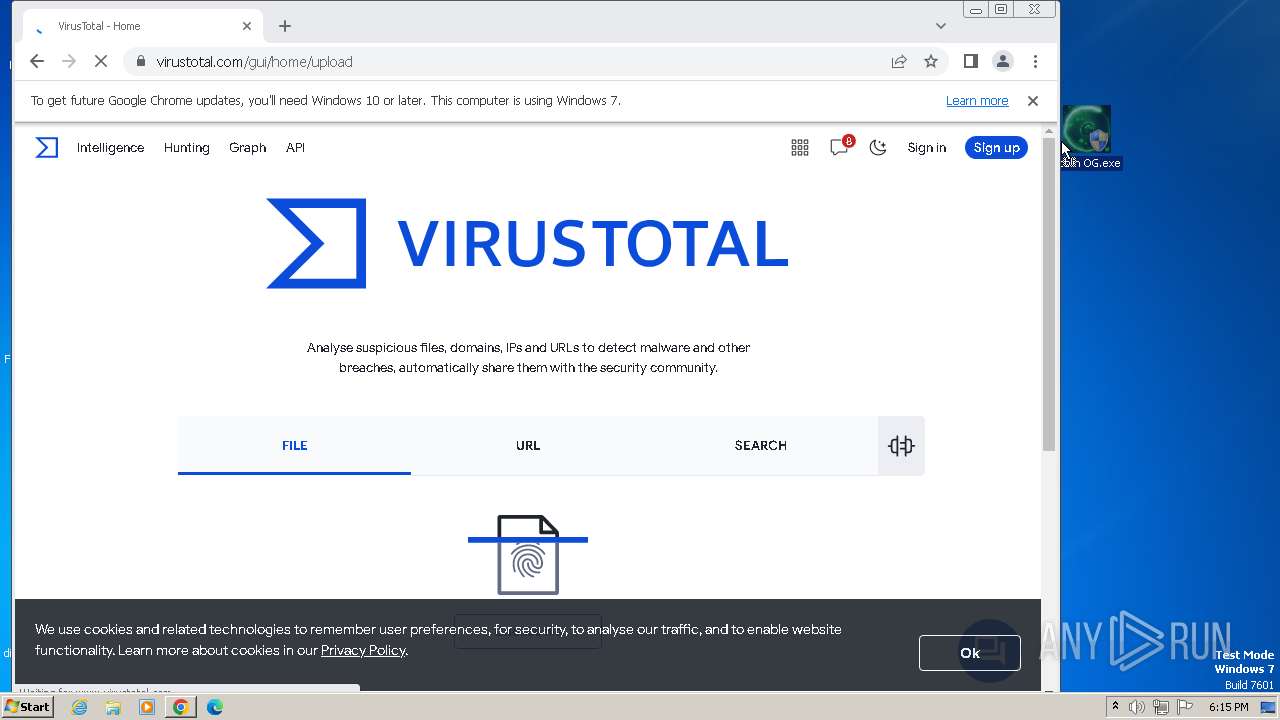
Task: Show hidden tray icons arrow
Action: point(1115,707)
